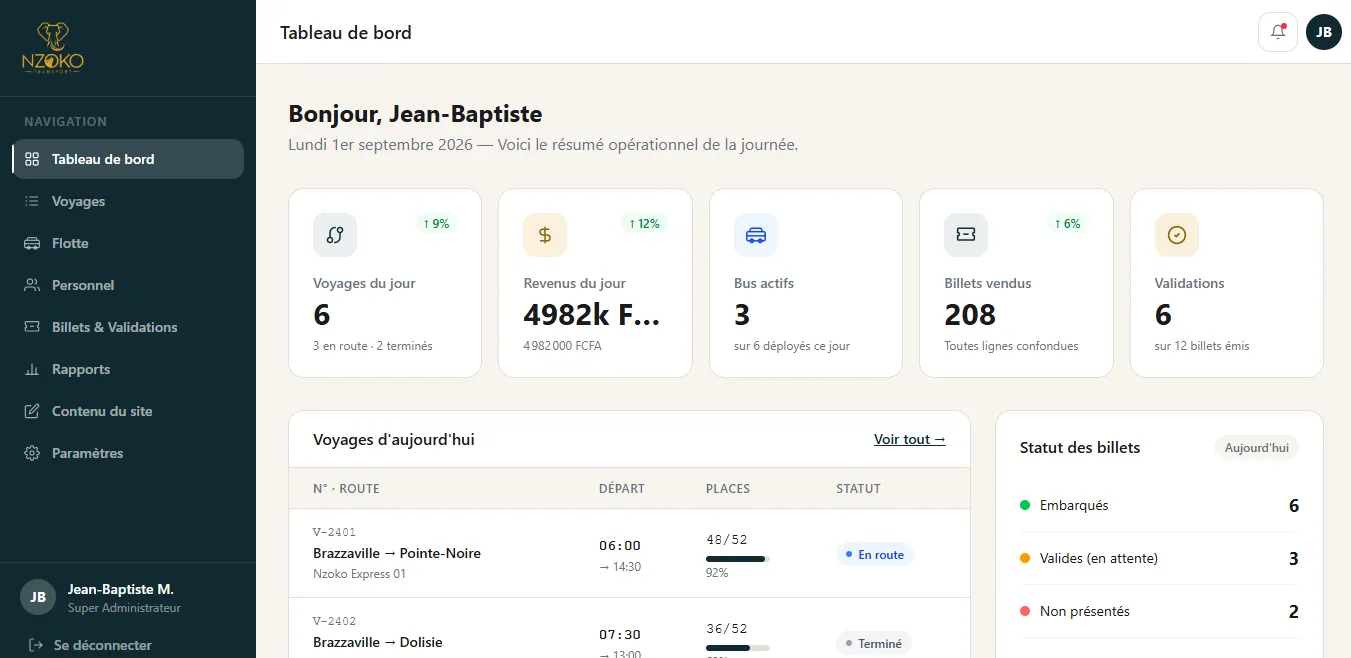
Task: Open notifications with the bell icon
Action: (x=1278, y=32)
